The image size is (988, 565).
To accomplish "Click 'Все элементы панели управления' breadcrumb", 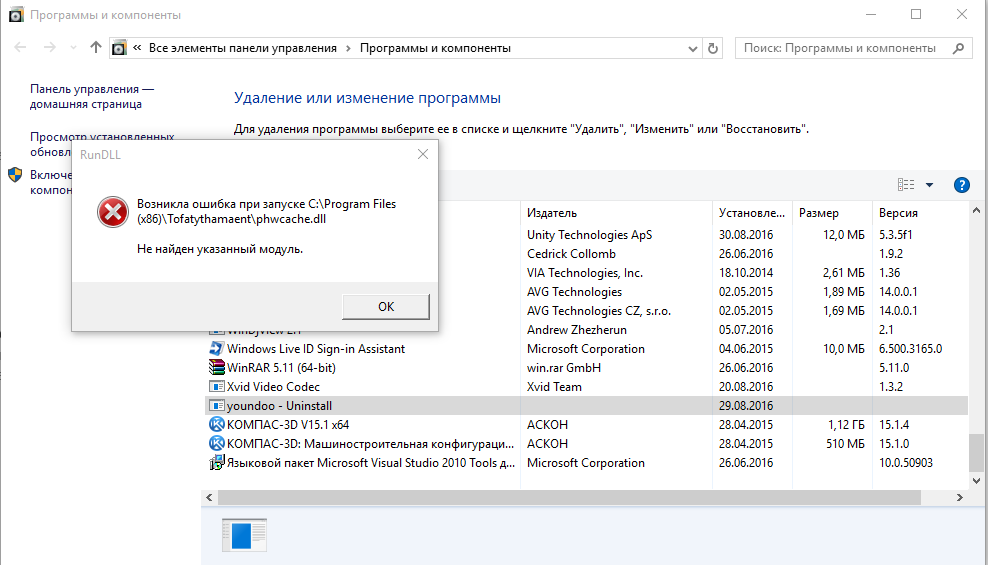I will pos(243,48).
